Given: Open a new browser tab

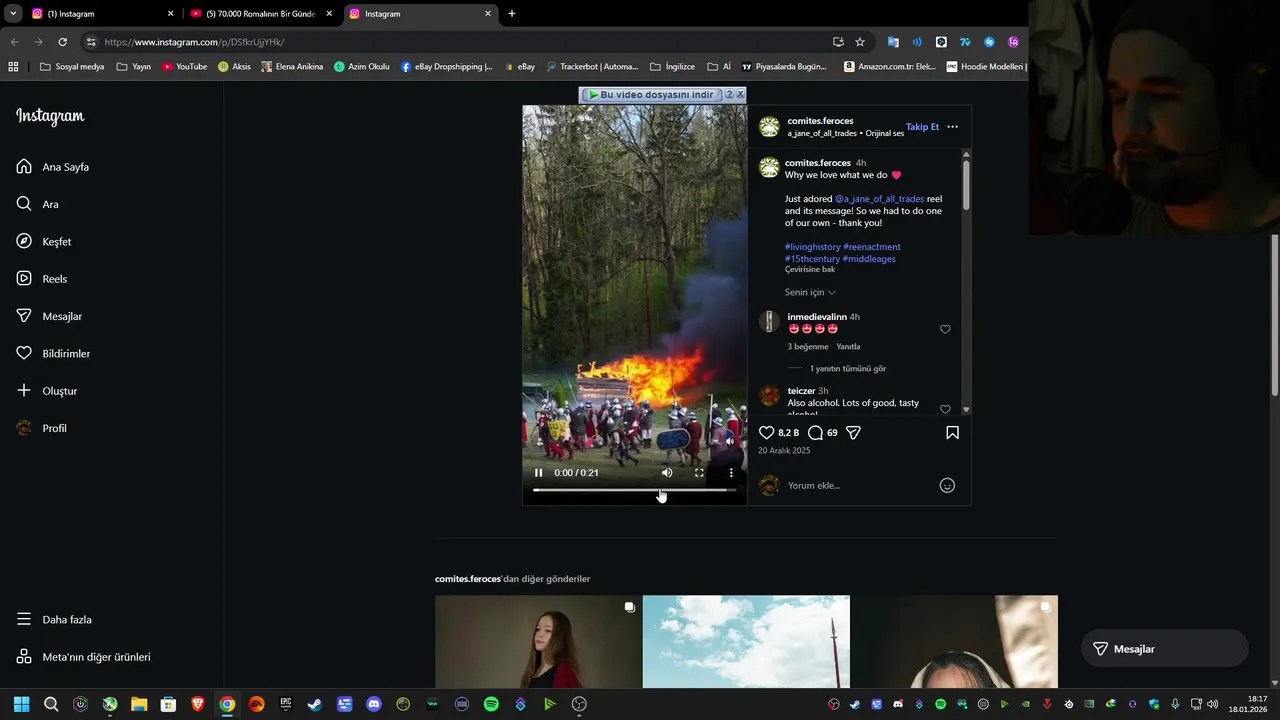Looking at the screenshot, I should tap(512, 14).
